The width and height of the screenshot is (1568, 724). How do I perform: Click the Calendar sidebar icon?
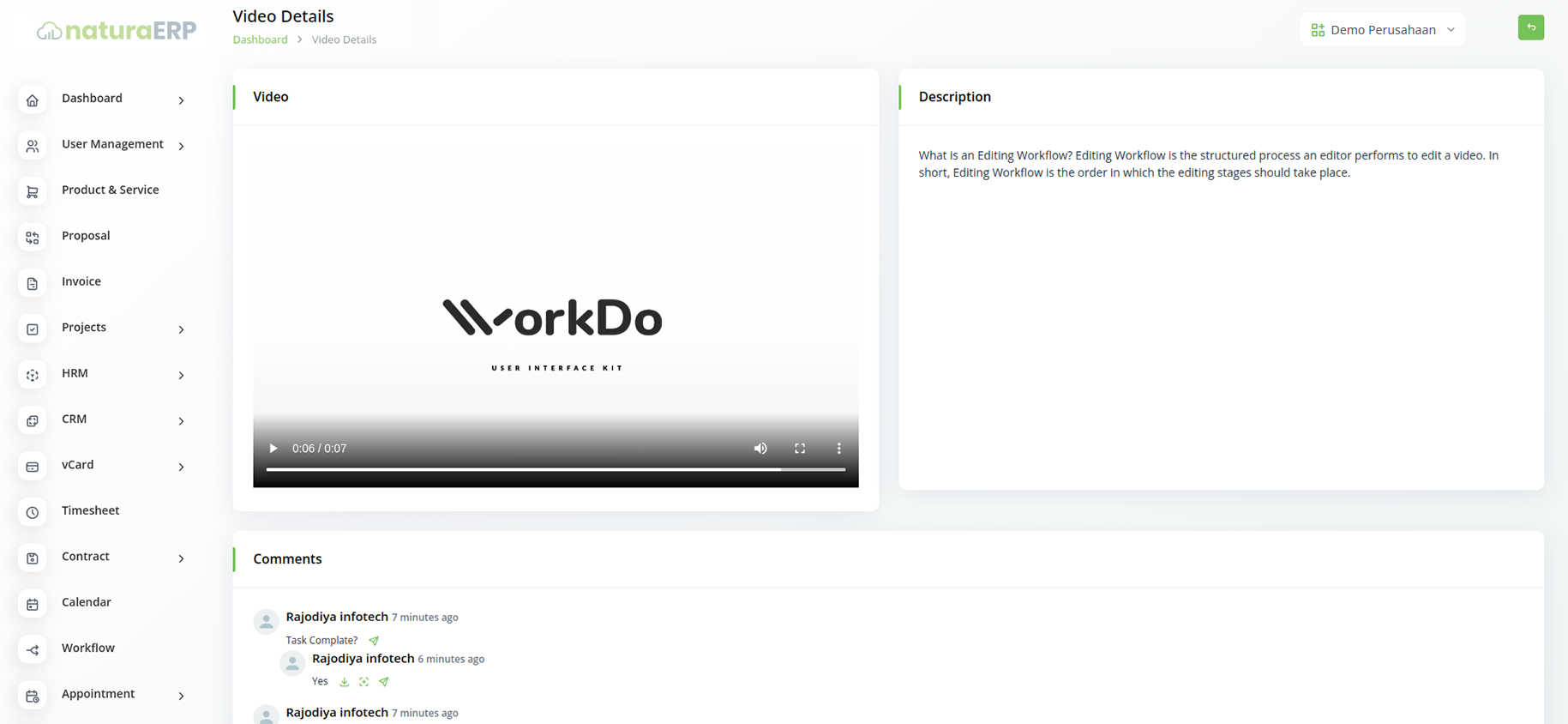click(33, 604)
